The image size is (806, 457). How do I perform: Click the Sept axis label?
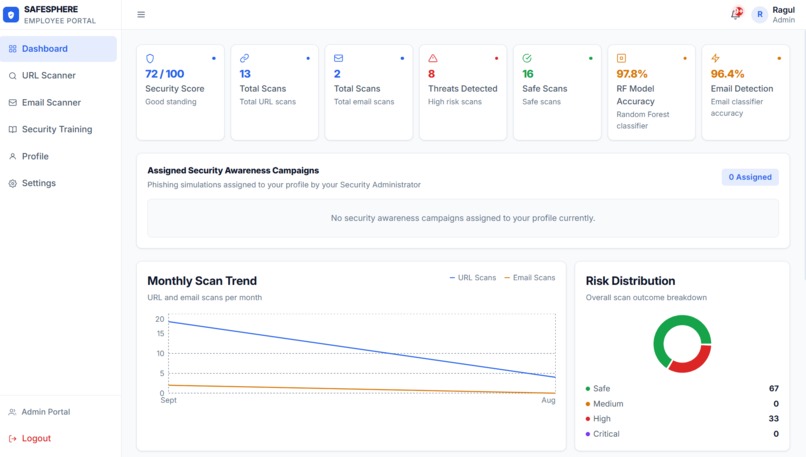pos(168,400)
